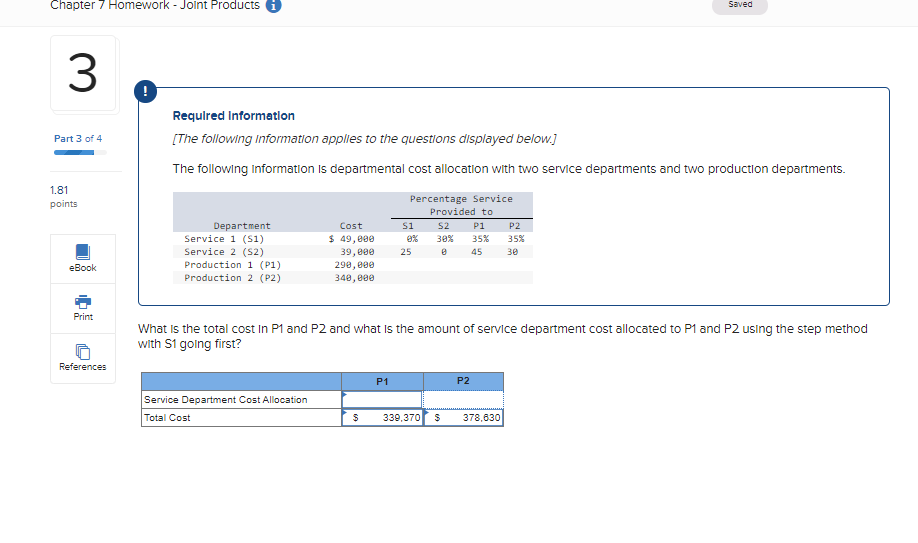This screenshot has width=918, height=543.
Task: Select the P2 Service Department Cost Allocation field
Action: click(463, 399)
